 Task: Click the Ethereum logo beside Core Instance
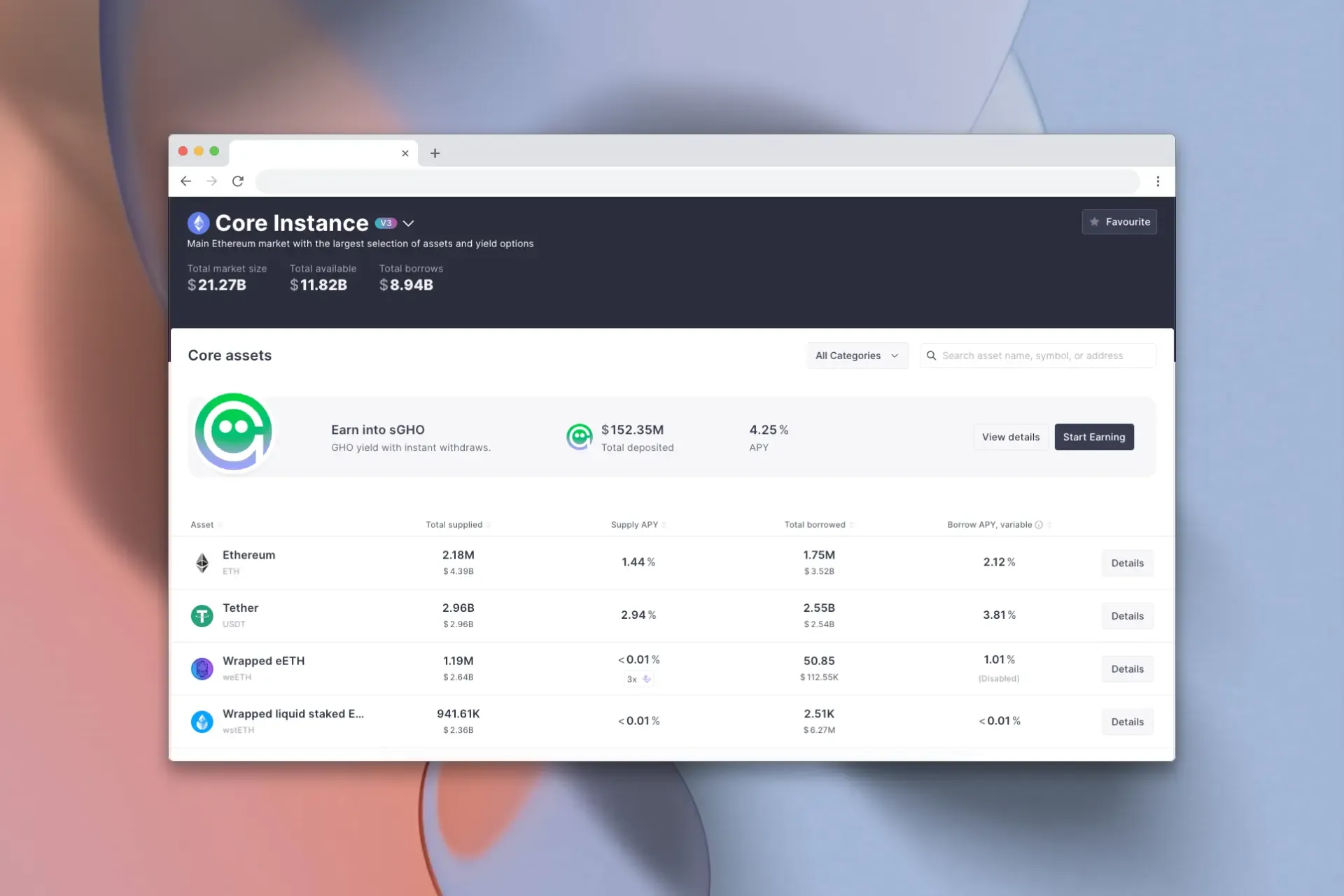pos(199,223)
